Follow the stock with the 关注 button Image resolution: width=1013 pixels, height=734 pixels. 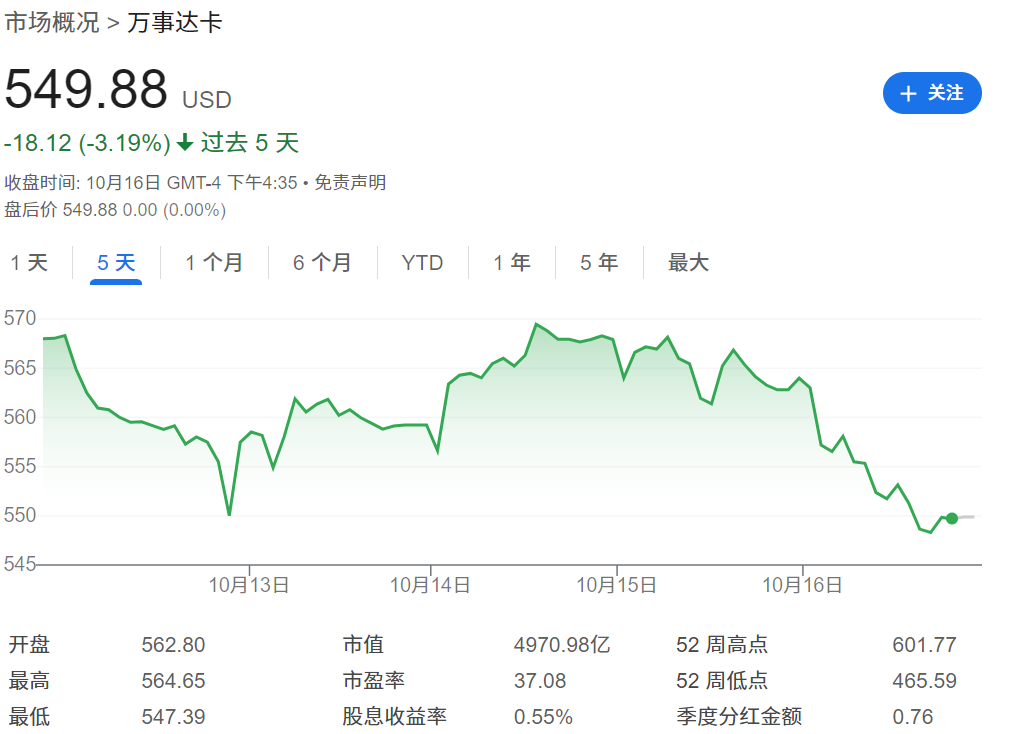(931, 93)
